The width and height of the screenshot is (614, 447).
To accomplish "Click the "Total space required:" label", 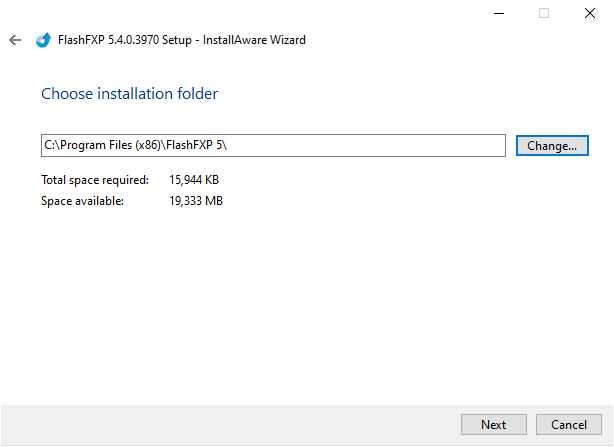I will 95,180.
